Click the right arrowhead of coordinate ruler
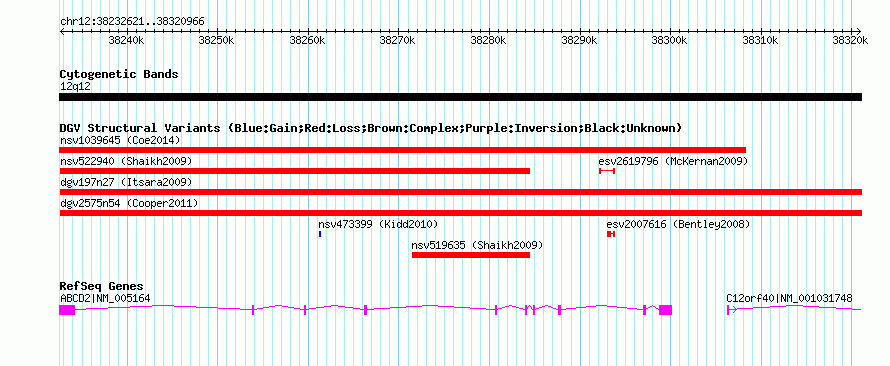 [x=858, y=31]
